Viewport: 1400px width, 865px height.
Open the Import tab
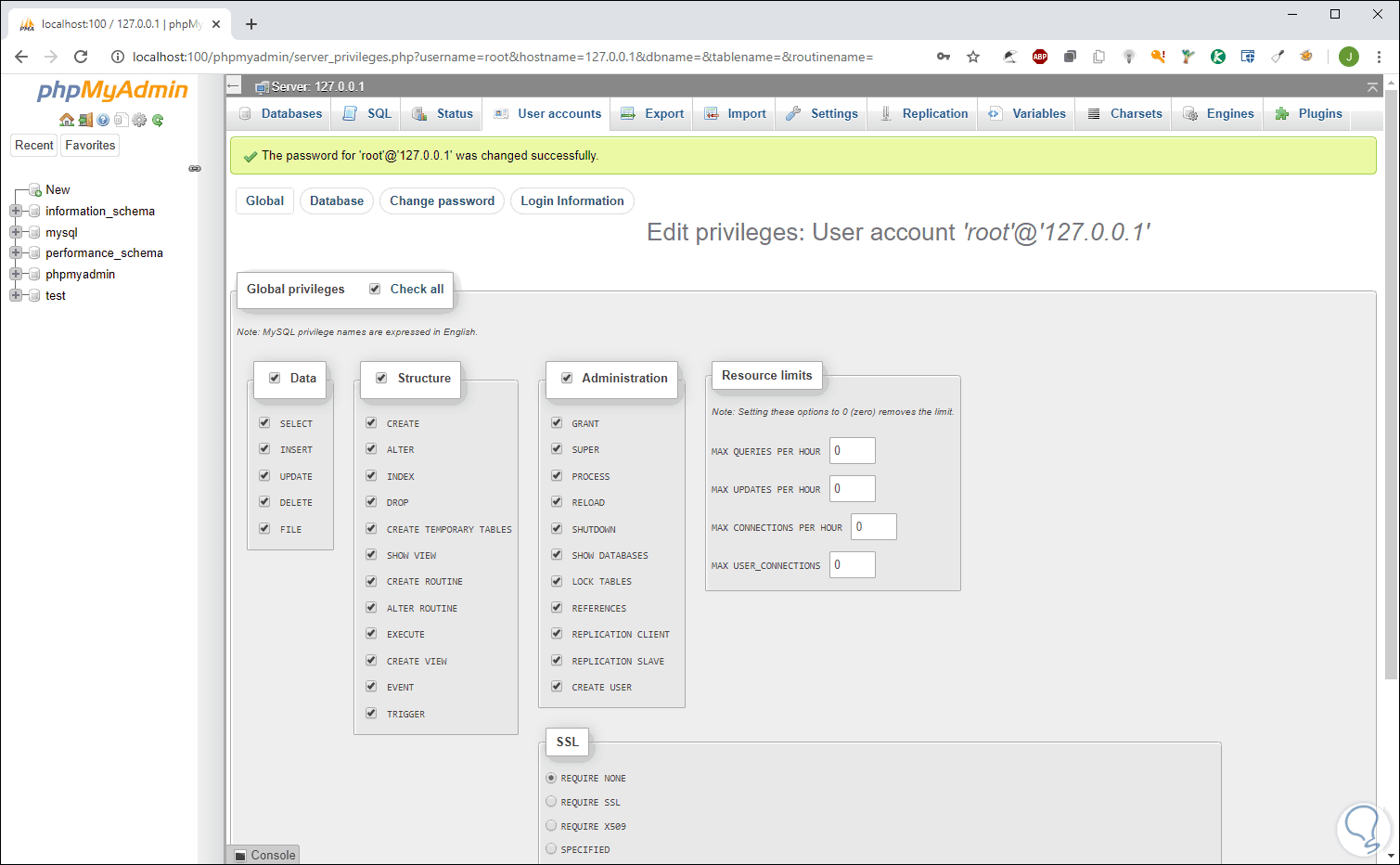pos(735,113)
